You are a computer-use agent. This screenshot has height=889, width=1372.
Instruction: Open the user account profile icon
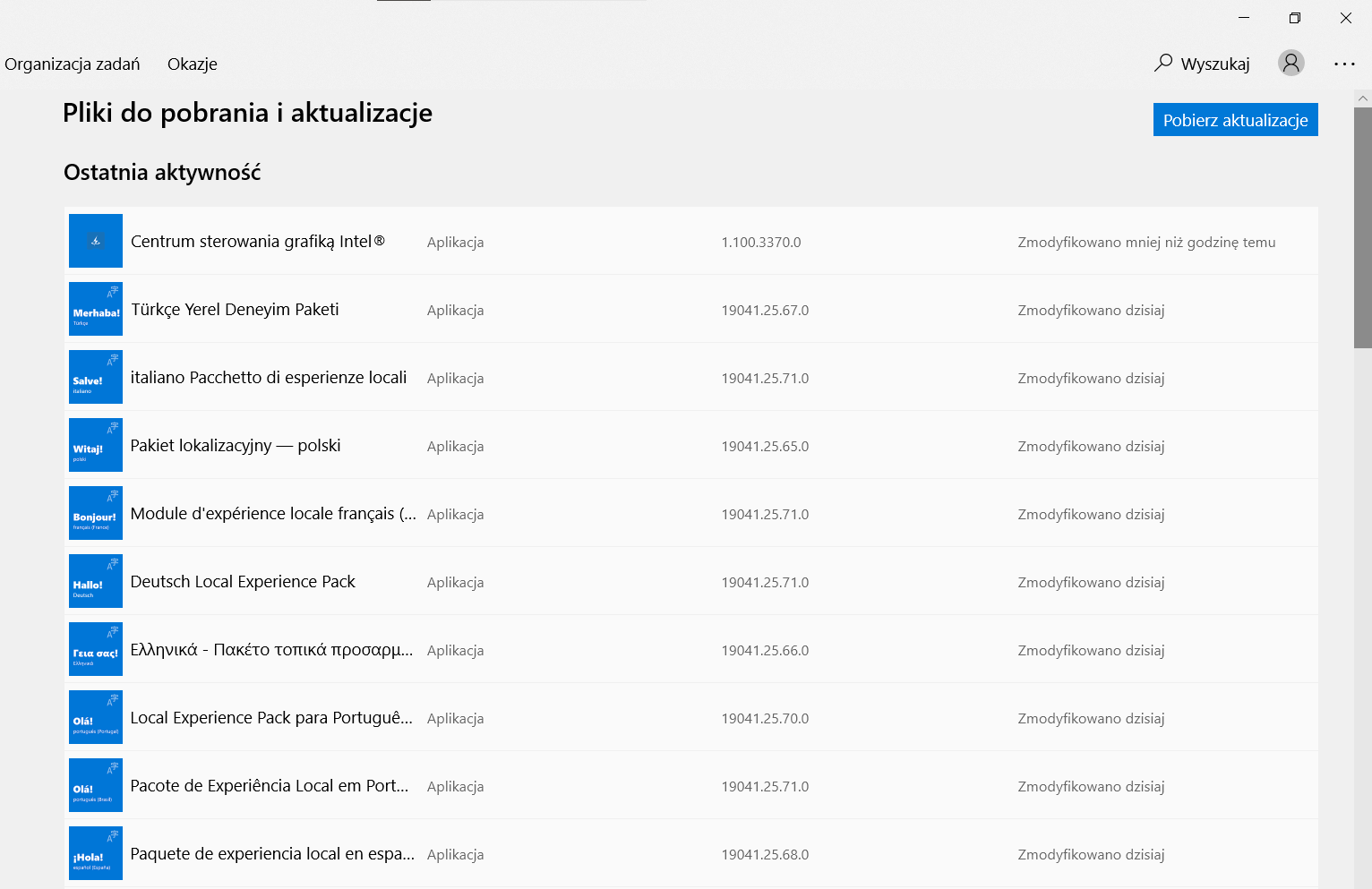(x=1291, y=63)
